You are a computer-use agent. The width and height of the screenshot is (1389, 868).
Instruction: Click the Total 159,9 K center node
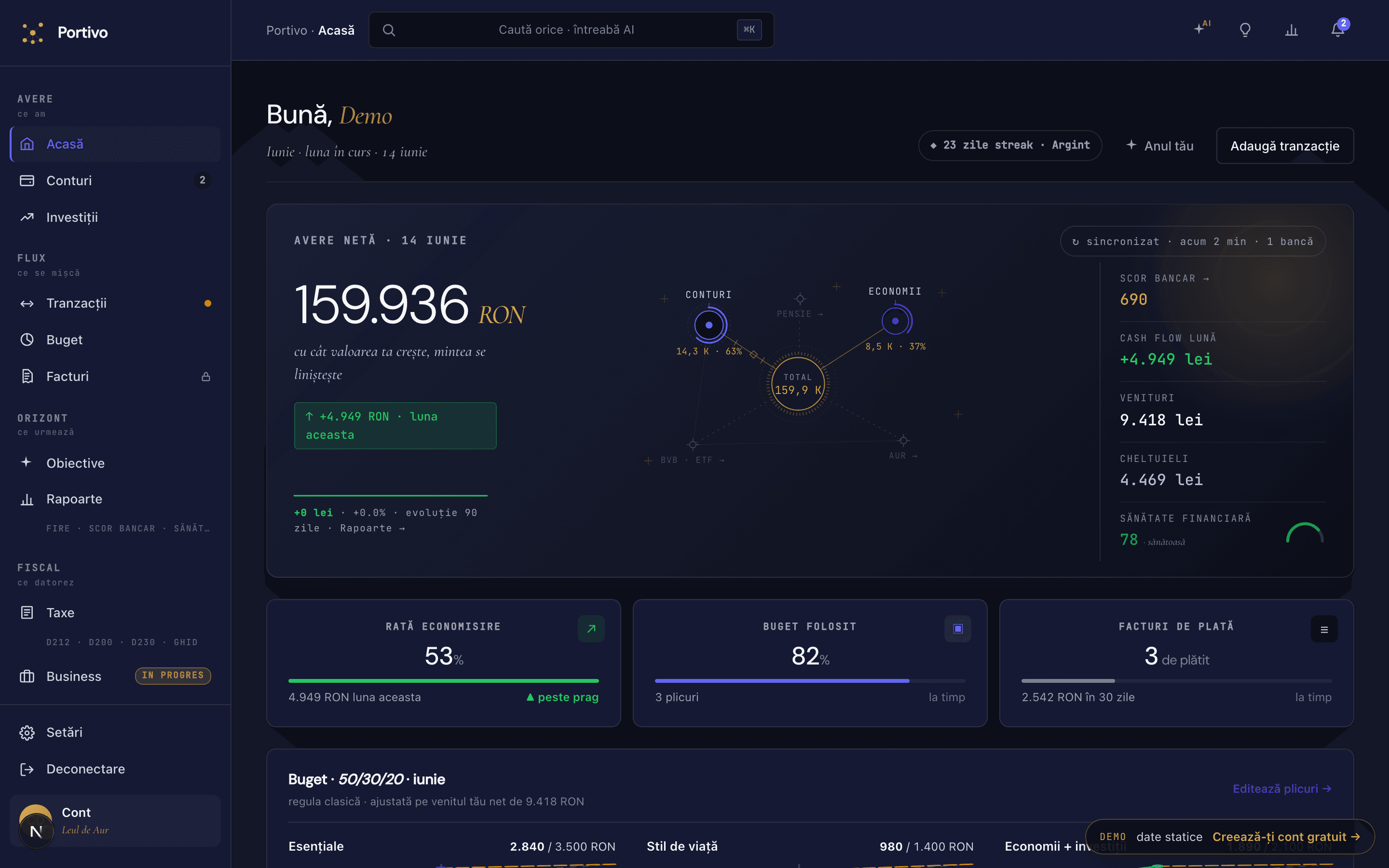pyautogui.click(x=798, y=383)
